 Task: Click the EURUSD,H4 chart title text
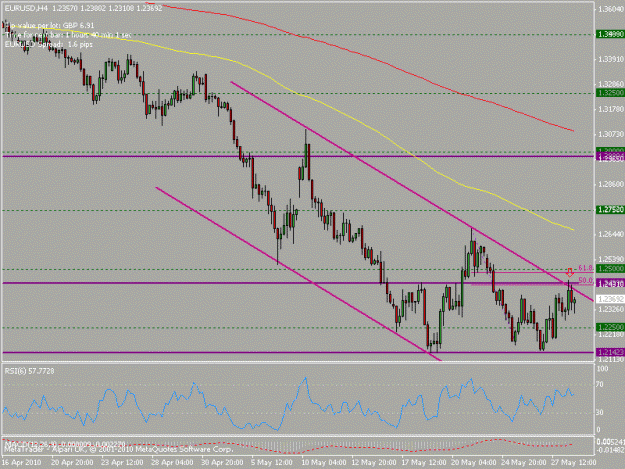tap(26, 8)
